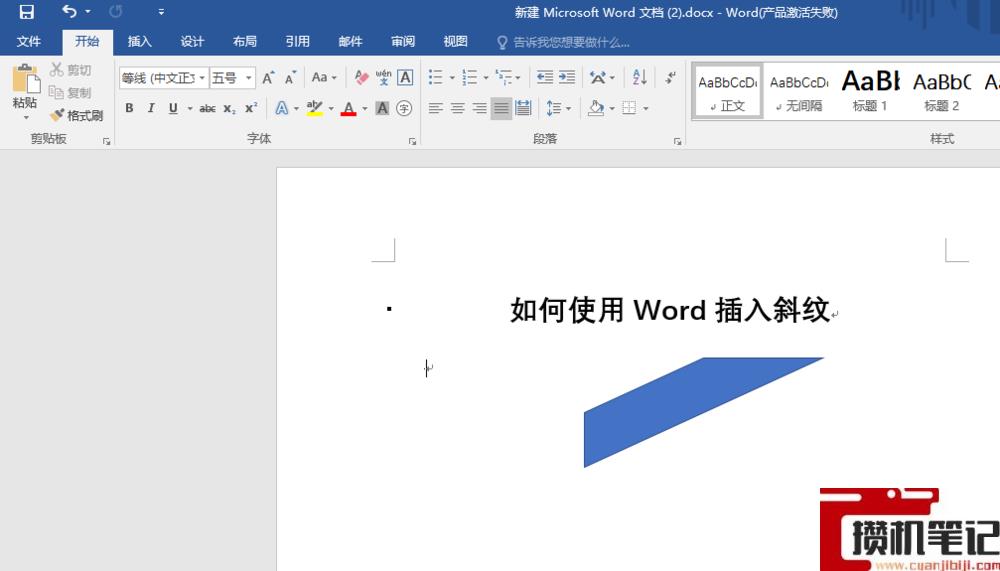Toggle show paragraph marks icon
1000x571 pixels.
pyautogui.click(x=670, y=78)
